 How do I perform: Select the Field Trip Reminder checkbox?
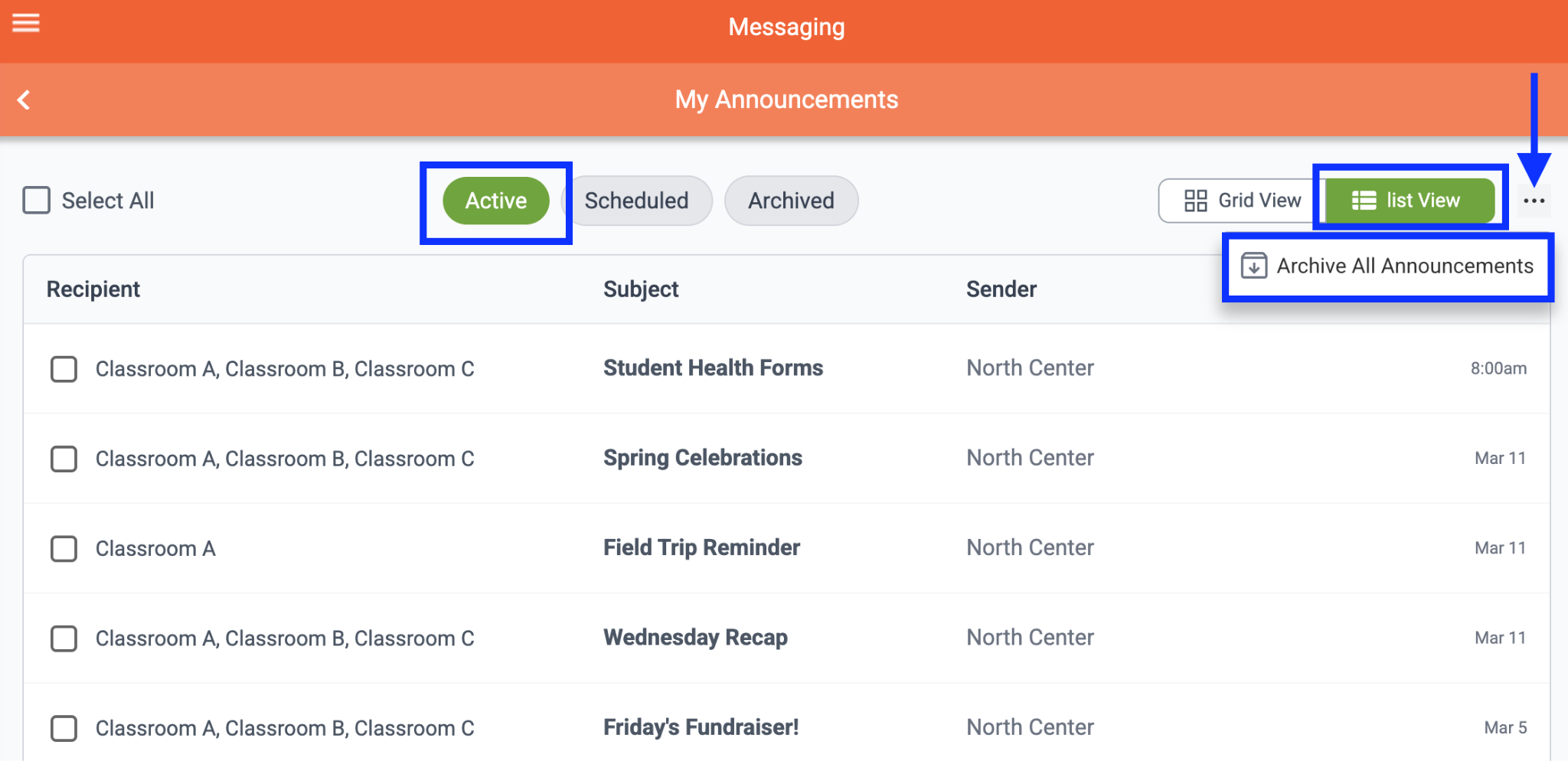pyautogui.click(x=64, y=548)
